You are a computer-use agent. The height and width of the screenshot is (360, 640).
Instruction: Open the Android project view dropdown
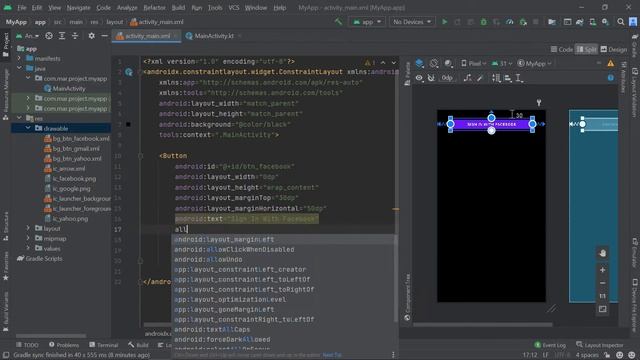27,36
